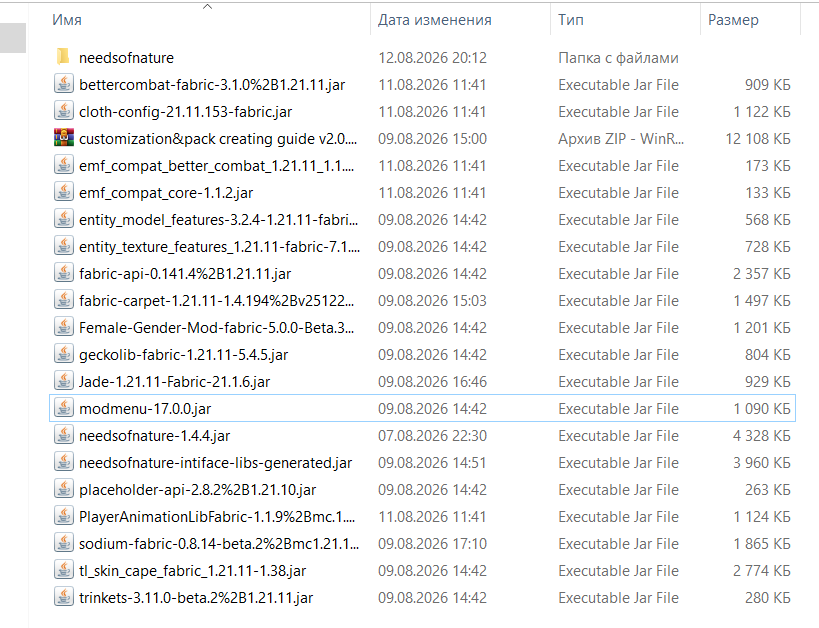Viewport: 819px width, 628px height.
Task: Click the date 12.08.2026 20:12
Action: [x=432, y=57]
